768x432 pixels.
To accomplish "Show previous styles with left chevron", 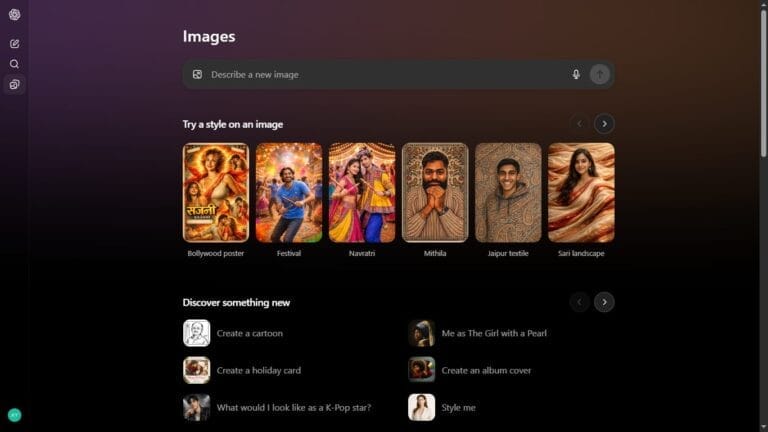I will point(579,124).
